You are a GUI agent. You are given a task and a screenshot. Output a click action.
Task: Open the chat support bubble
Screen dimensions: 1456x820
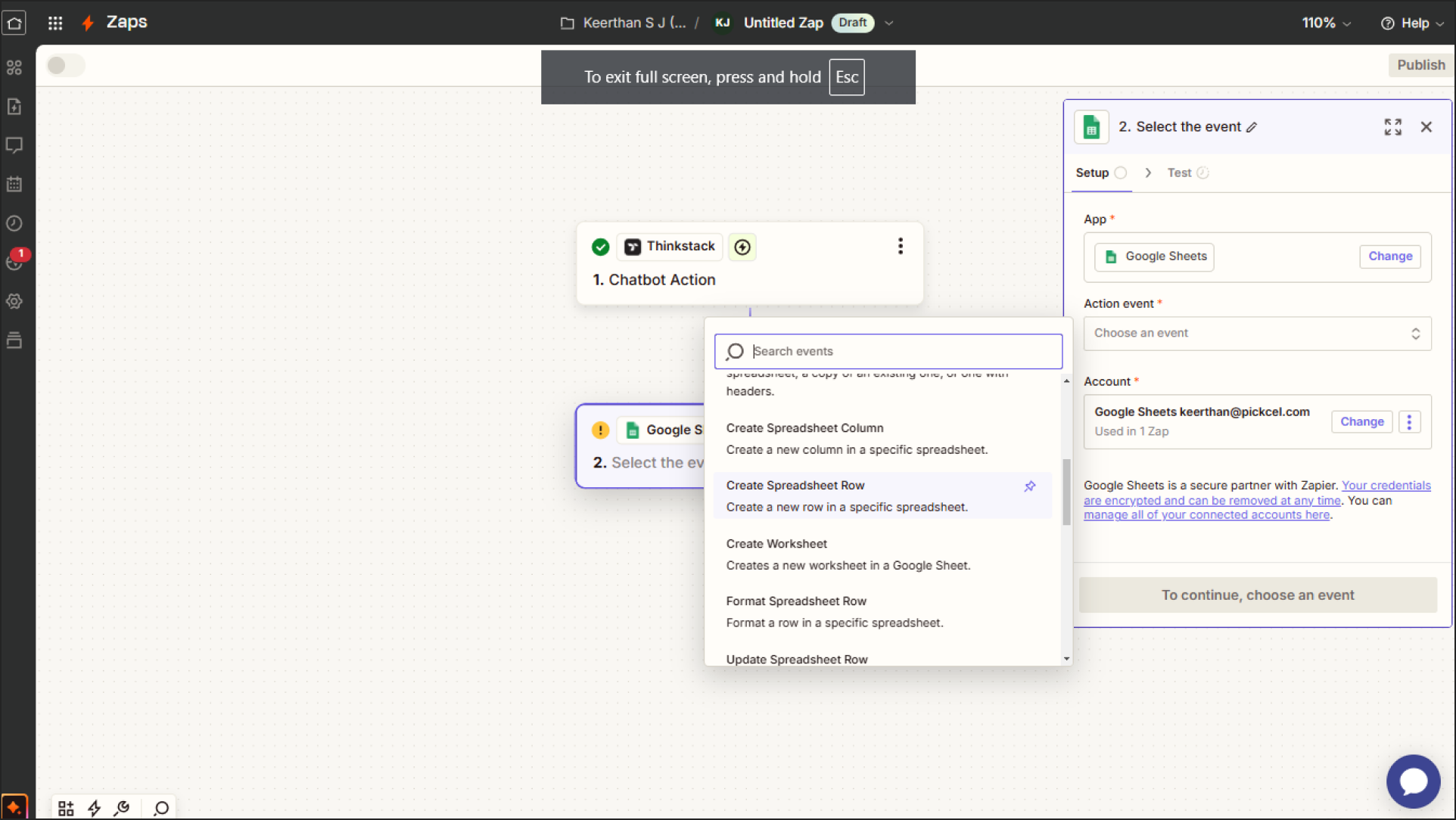[1413, 781]
